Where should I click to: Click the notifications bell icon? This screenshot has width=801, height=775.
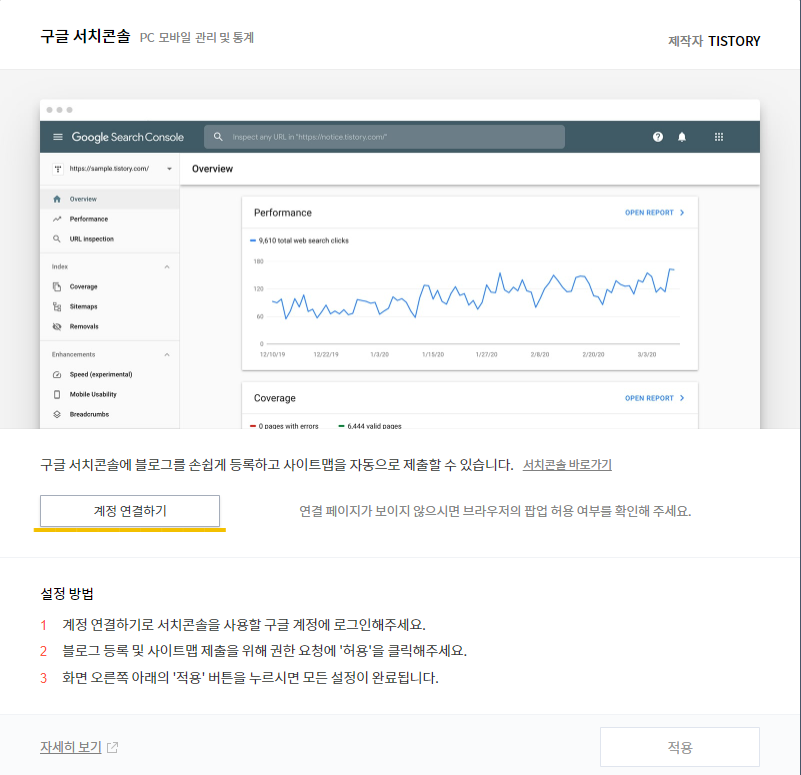pos(681,137)
